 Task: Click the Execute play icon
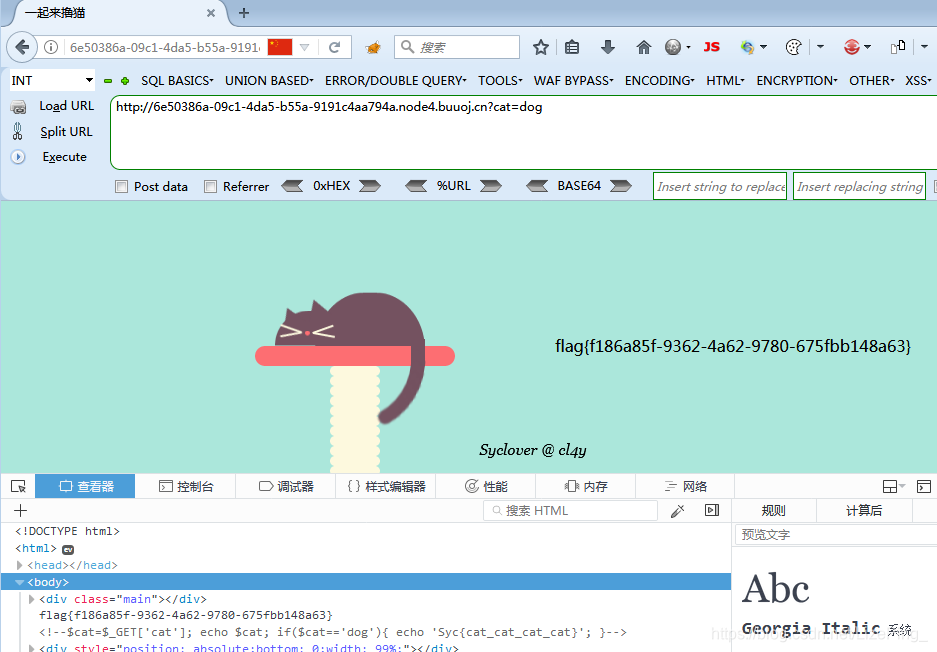[x=18, y=157]
